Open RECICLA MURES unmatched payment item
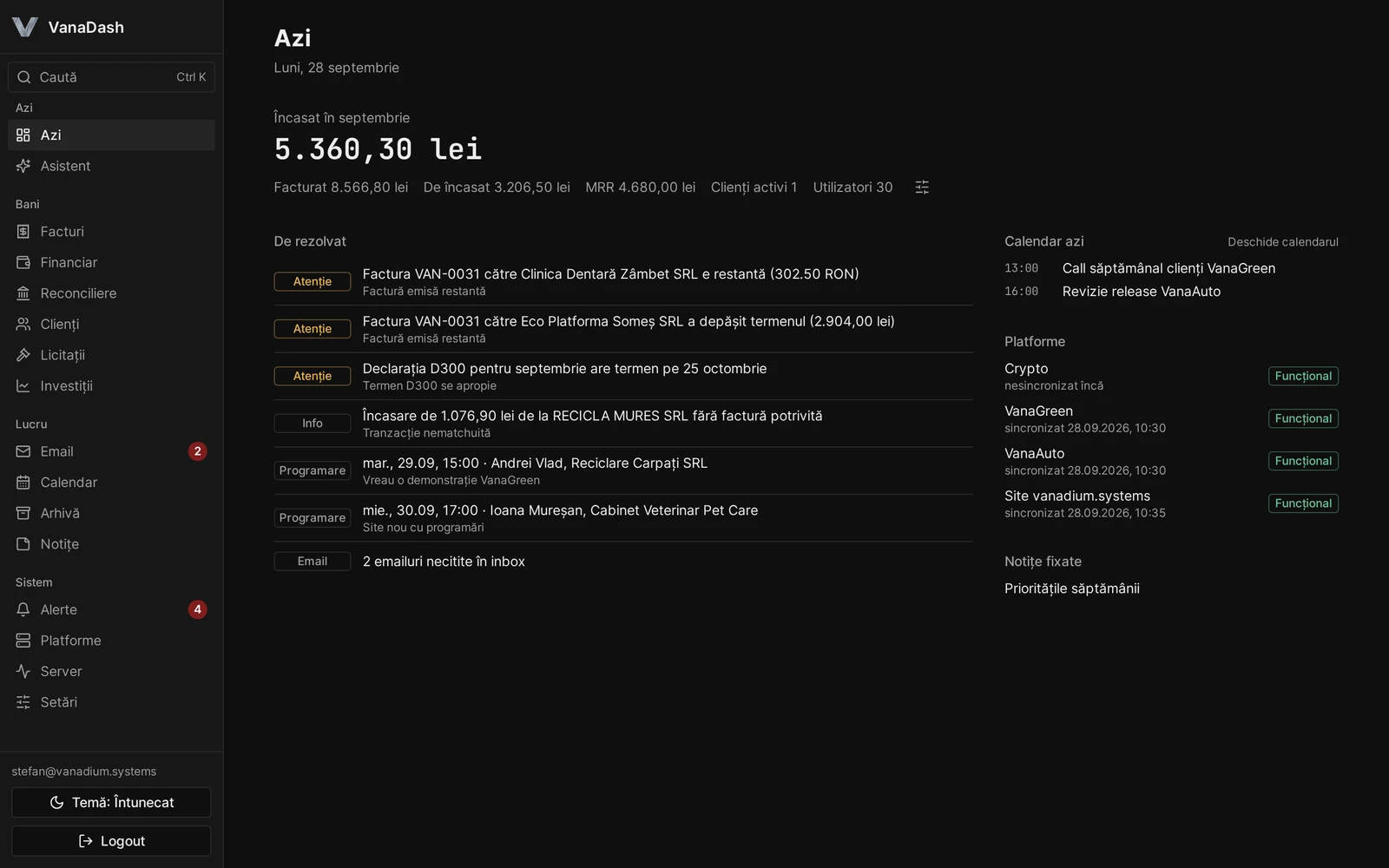Viewport: 1389px width, 868px height. (x=623, y=424)
